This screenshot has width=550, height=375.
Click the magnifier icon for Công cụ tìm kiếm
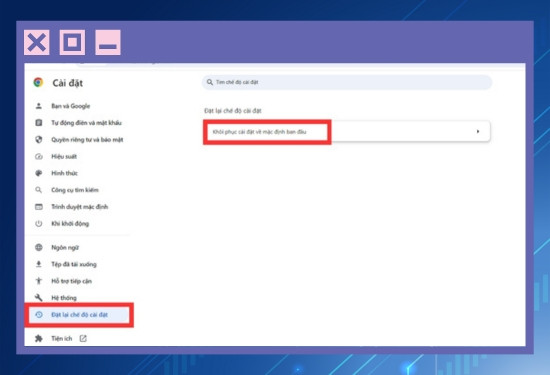[x=39, y=190]
